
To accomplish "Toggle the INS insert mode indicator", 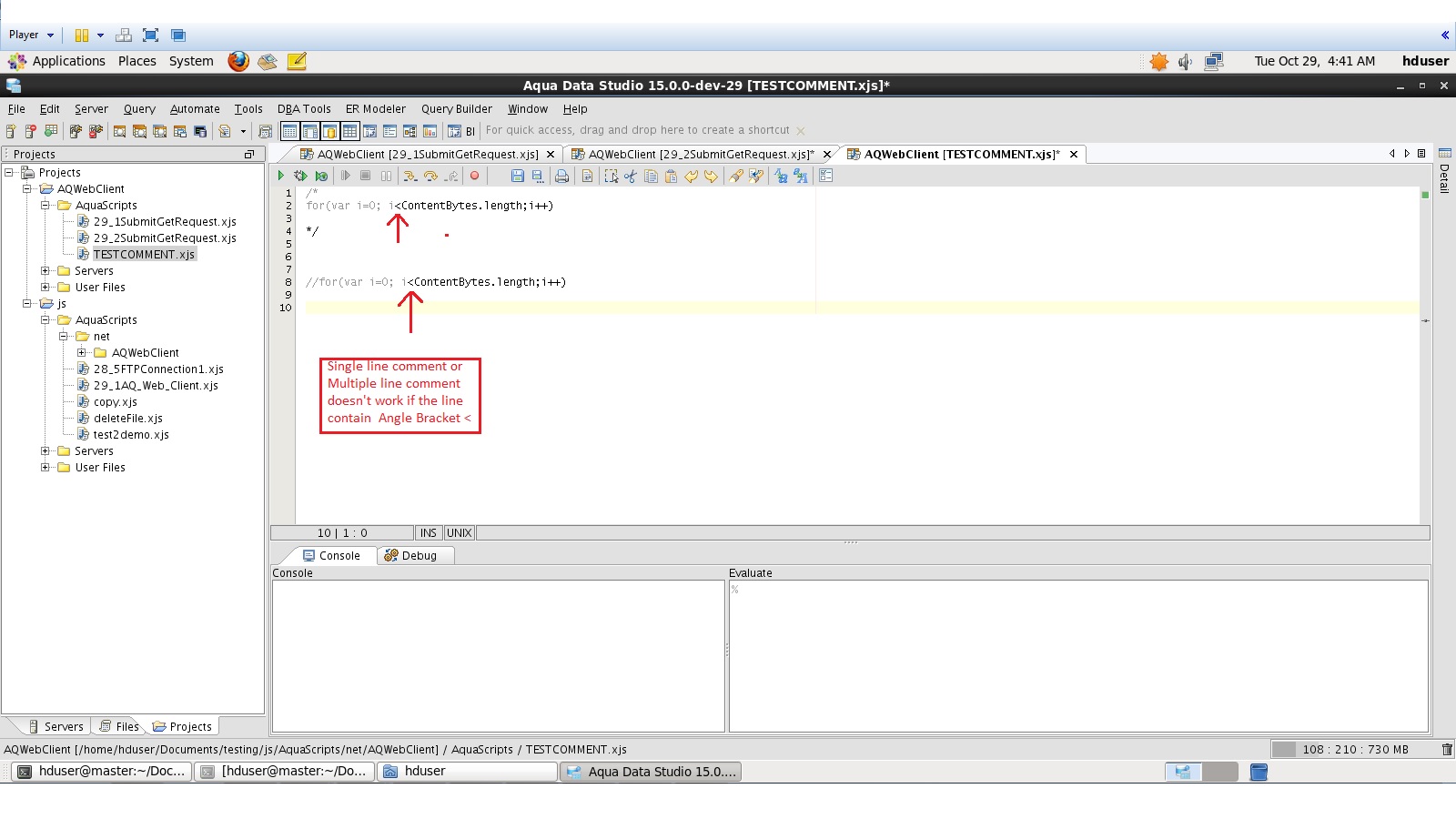I will coord(429,533).
